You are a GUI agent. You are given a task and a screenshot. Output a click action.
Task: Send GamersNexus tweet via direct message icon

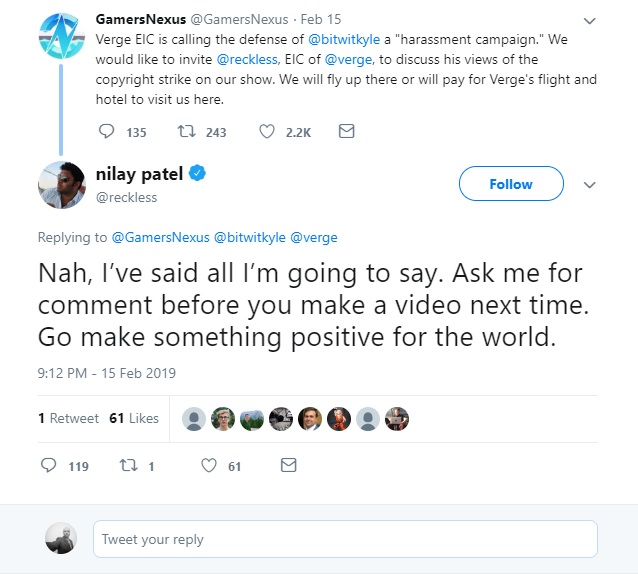[x=347, y=131]
